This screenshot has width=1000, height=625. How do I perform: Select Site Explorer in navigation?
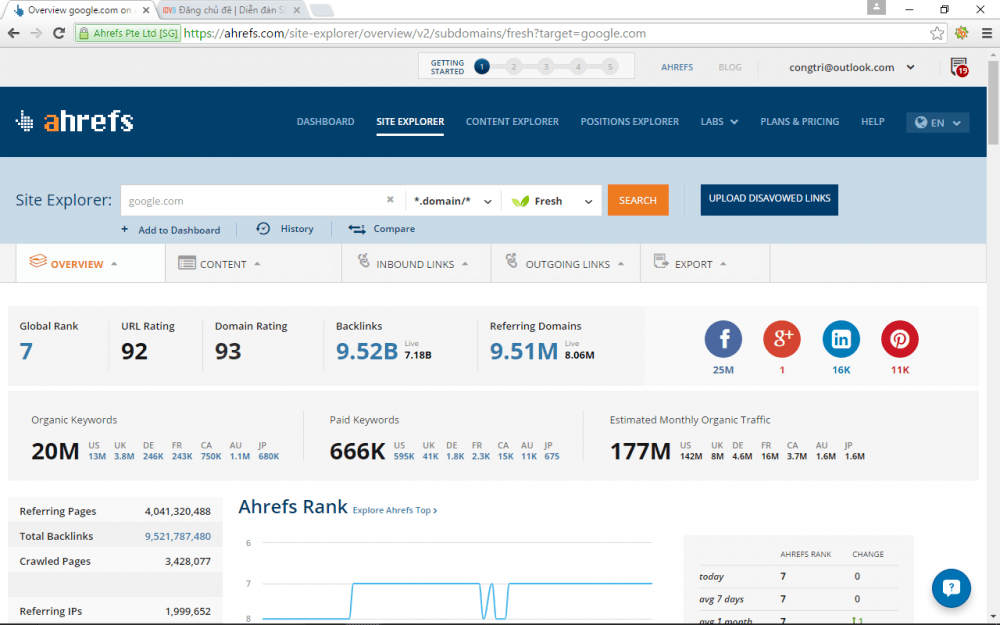(410, 121)
